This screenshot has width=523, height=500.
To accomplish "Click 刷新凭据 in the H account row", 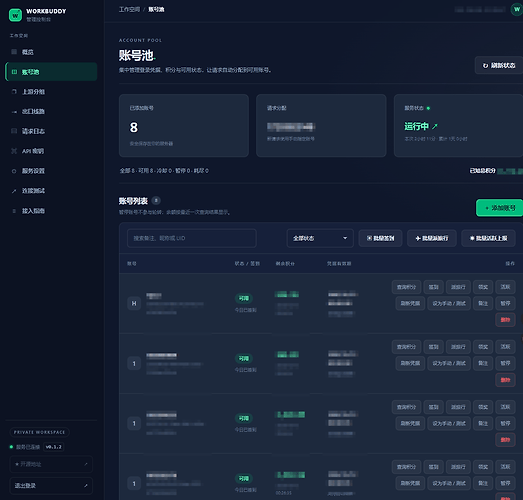I will 410,303.
